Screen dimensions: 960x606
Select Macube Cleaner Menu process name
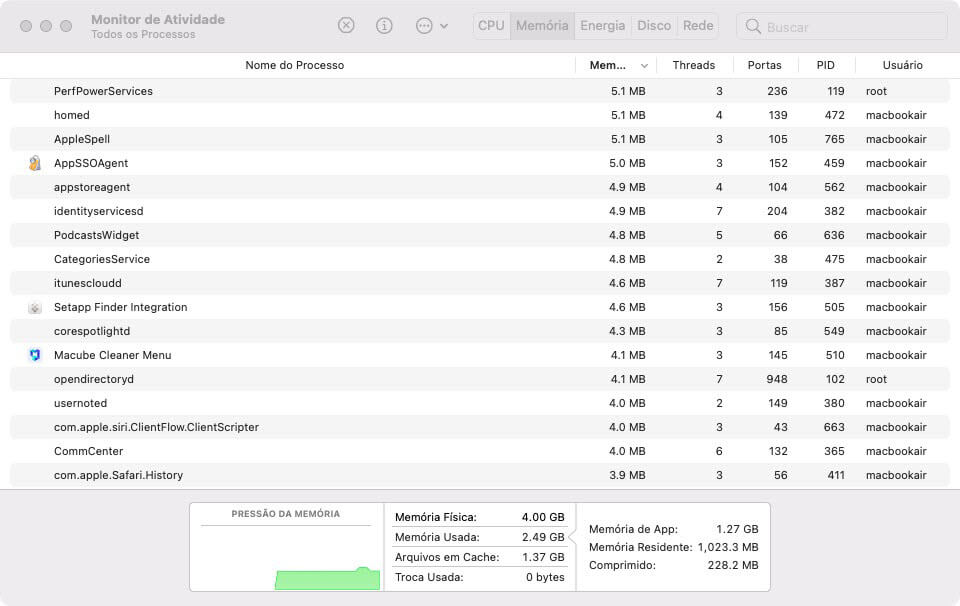click(113, 355)
